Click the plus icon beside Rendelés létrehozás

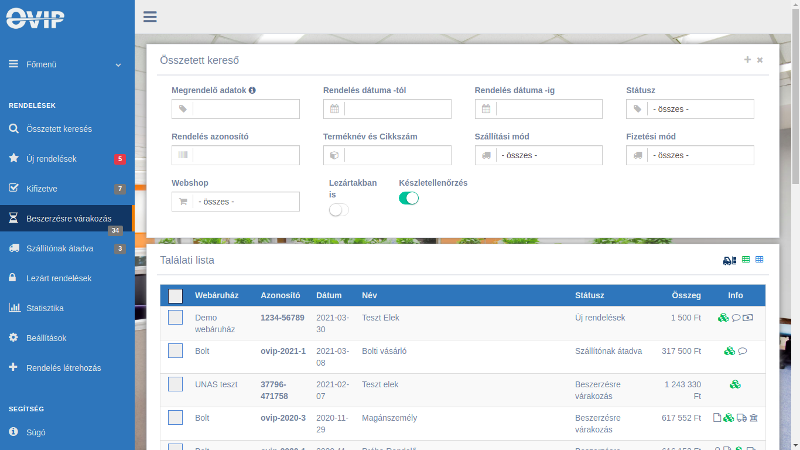[x=13, y=367]
